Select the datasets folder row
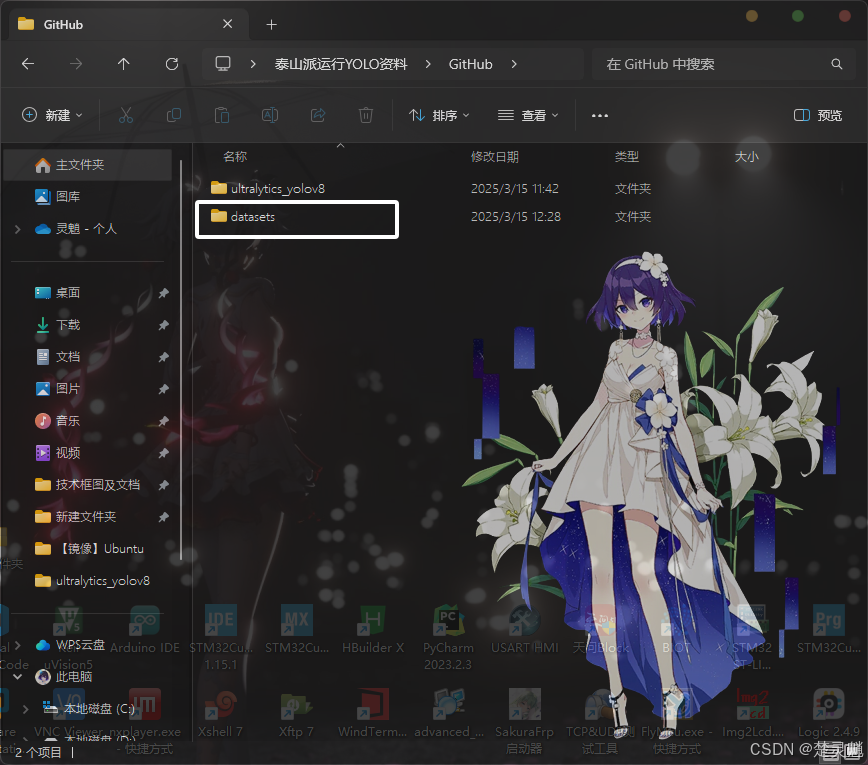Image resolution: width=868 pixels, height=765 pixels. click(x=297, y=219)
